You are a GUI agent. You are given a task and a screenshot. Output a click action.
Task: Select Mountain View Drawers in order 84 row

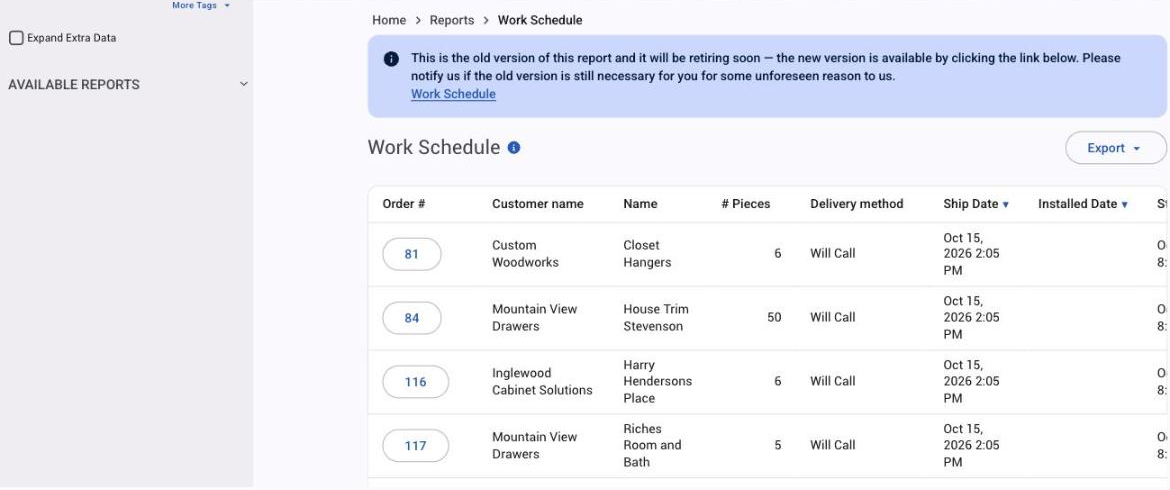[x=534, y=318]
